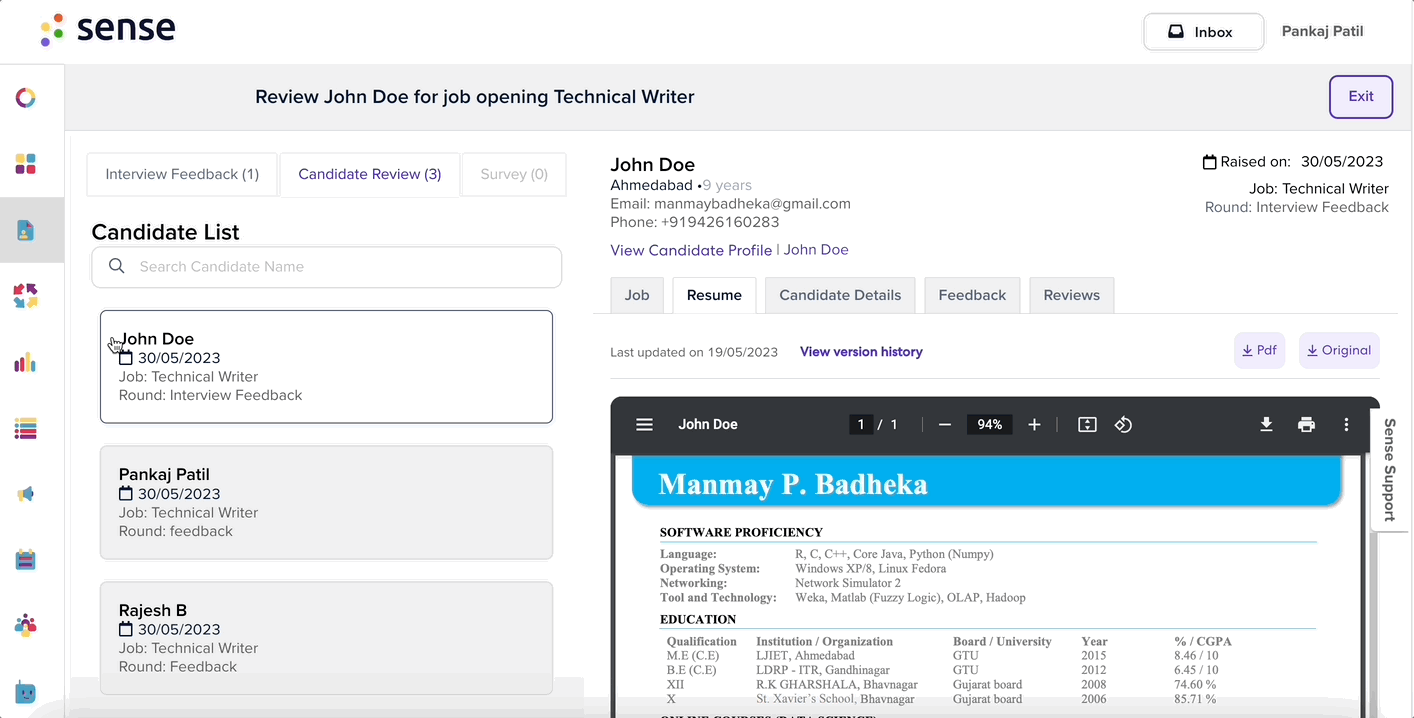Click the Manmay P. Badheka resume header
1414x718 pixels.
click(x=793, y=485)
